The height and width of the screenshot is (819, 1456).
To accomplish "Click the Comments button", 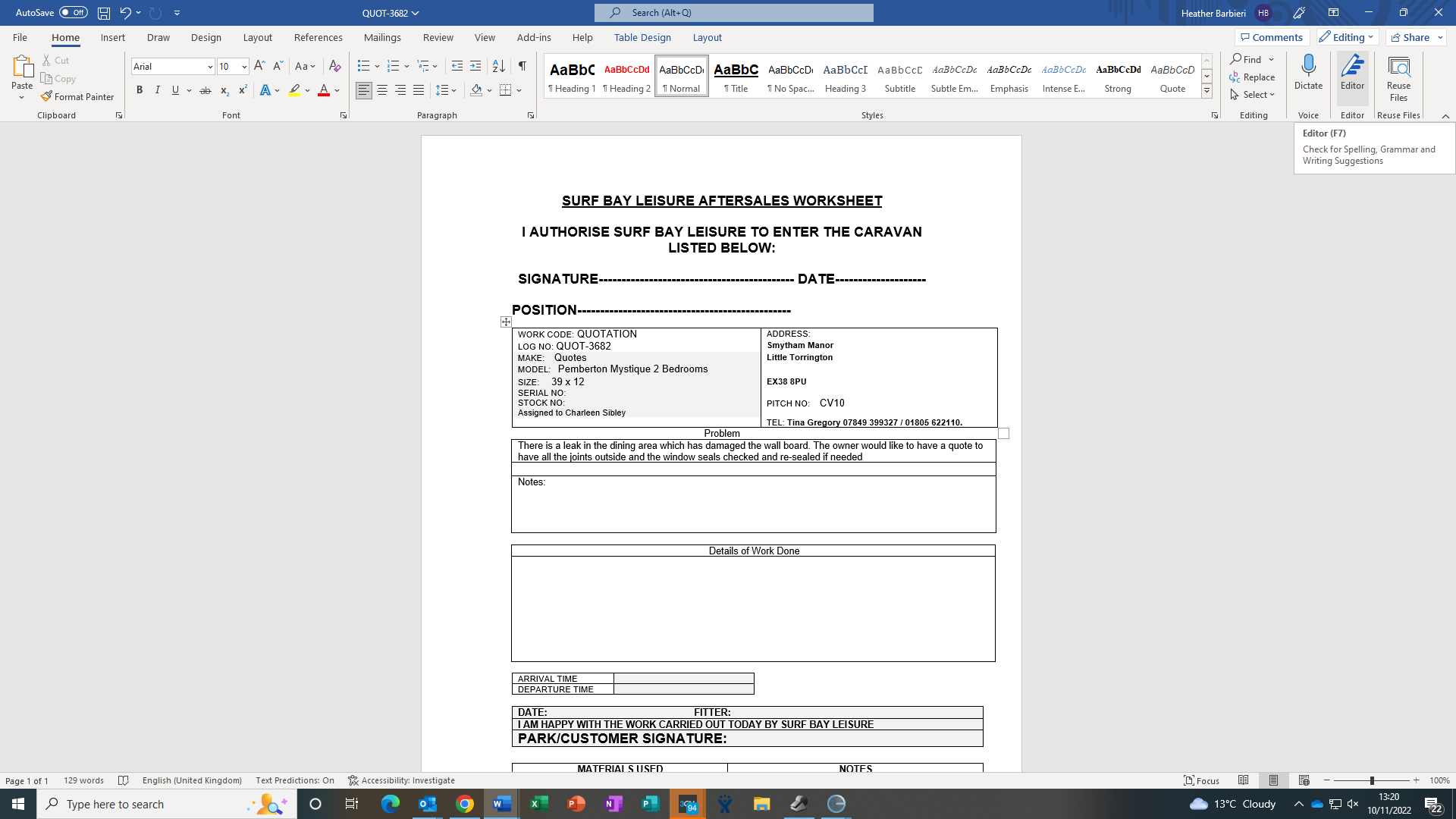I will 1272,37.
